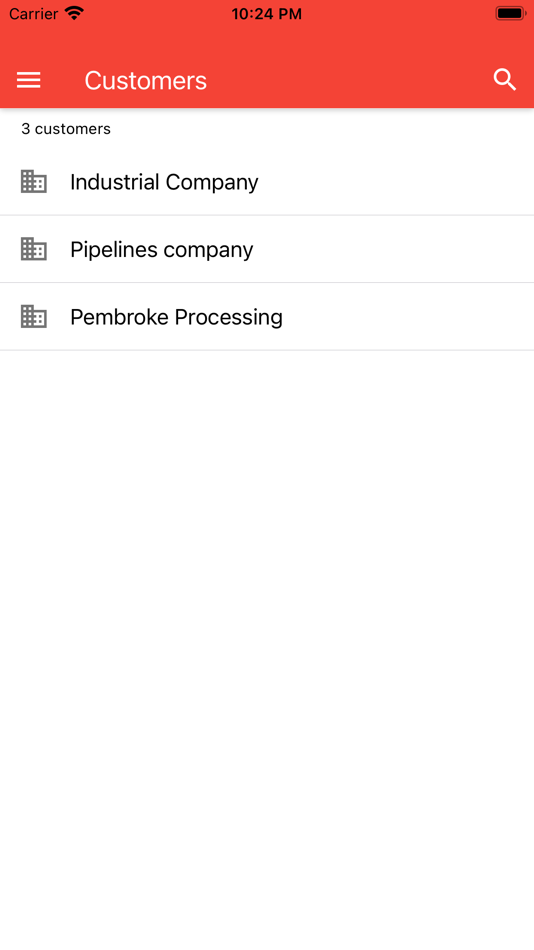Tap the Customers page title
534x950 pixels.
[x=145, y=81]
